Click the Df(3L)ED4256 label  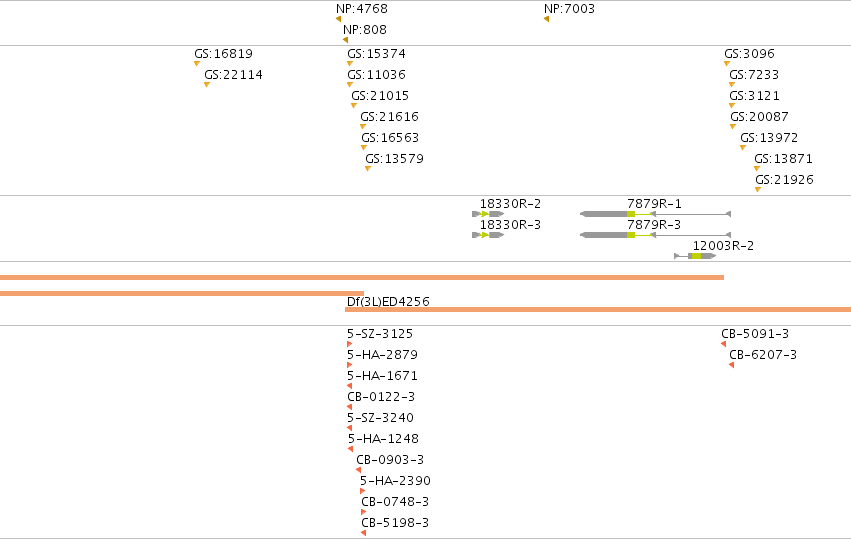[388, 302]
